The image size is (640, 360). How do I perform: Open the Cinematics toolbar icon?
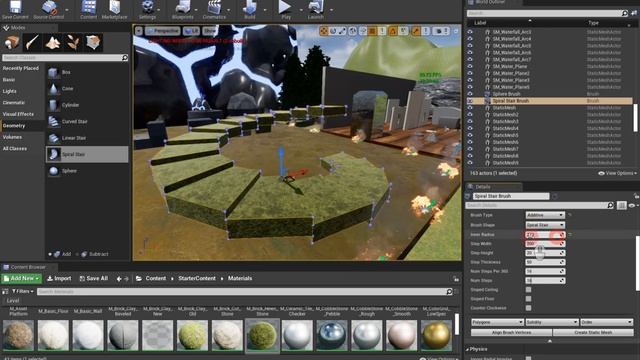point(214,9)
